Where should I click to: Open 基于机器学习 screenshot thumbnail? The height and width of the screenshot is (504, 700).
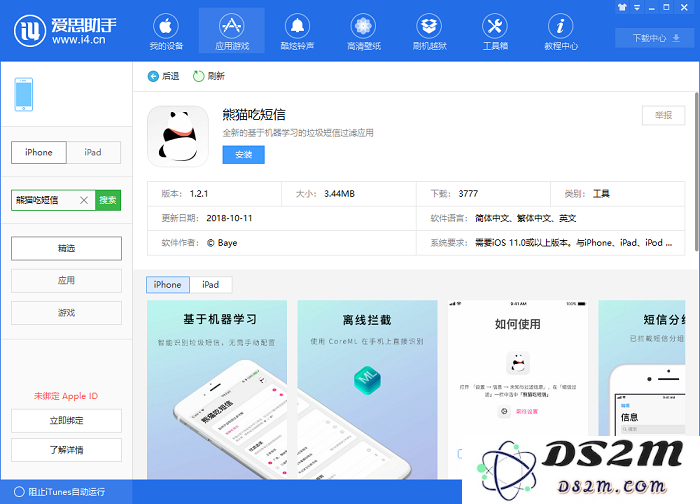[x=217, y=390]
